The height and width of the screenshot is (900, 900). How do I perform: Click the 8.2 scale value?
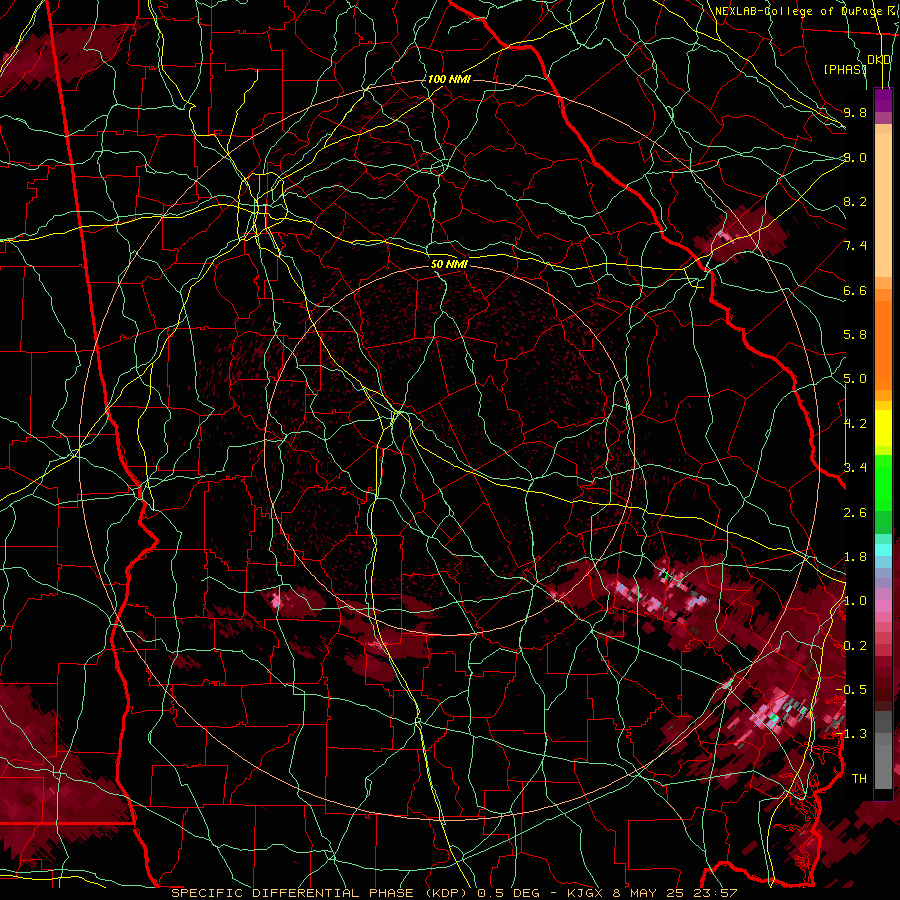click(x=855, y=201)
